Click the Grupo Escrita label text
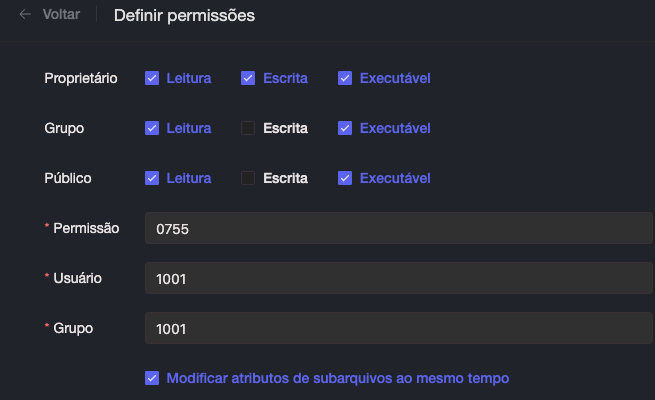This screenshot has width=655, height=400. (285, 128)
